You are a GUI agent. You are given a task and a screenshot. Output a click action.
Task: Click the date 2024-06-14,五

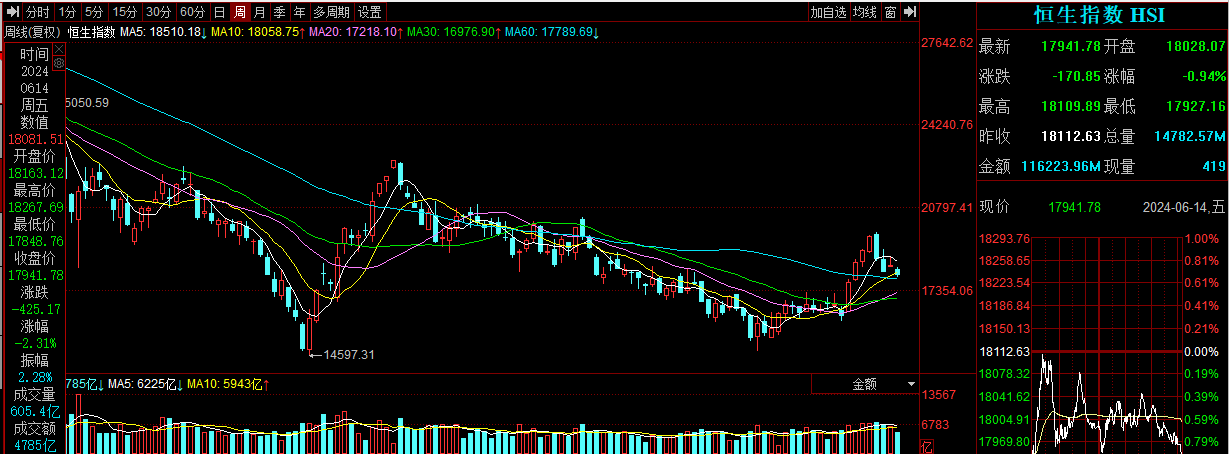(x=1183, y=207)
